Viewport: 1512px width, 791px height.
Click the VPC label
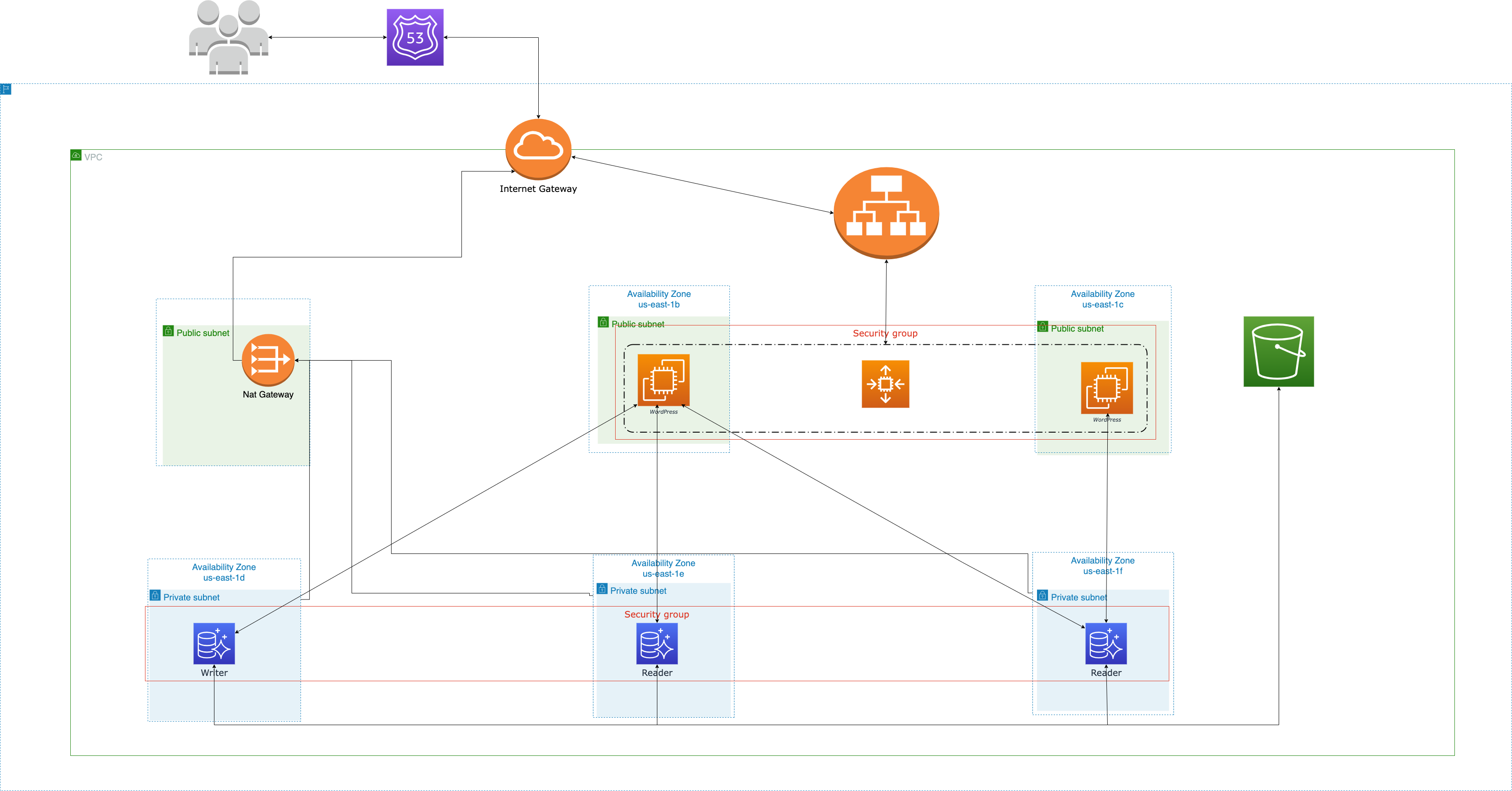coord(93,157)
